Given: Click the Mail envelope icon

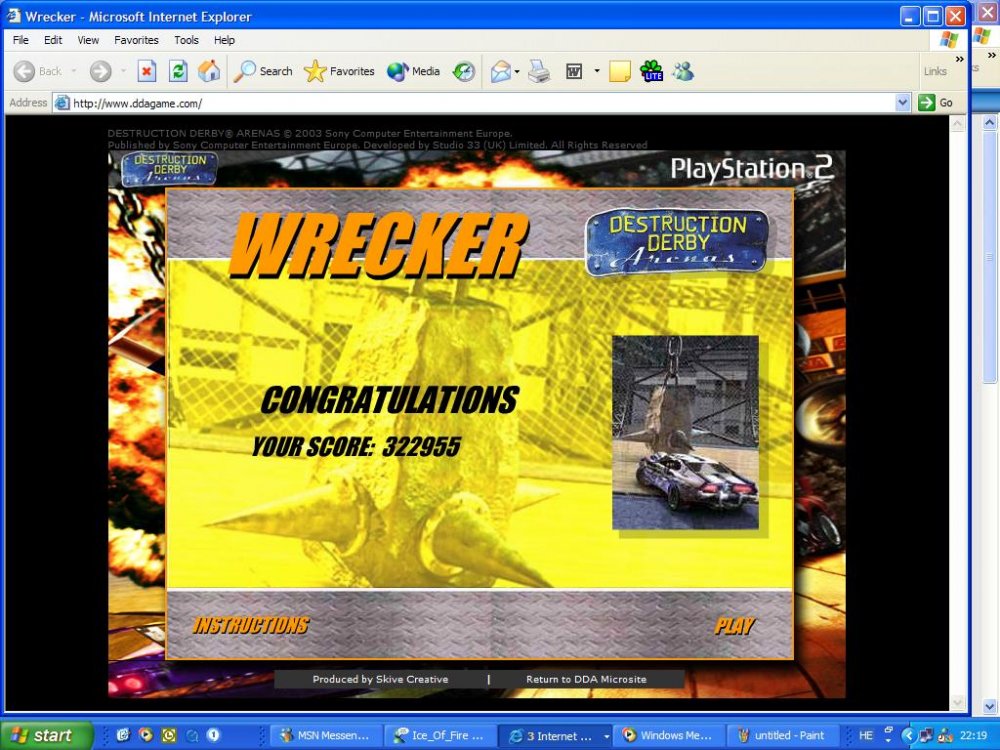Looking at the screenshot, I should pyautogui.click(x=501, y=71).
